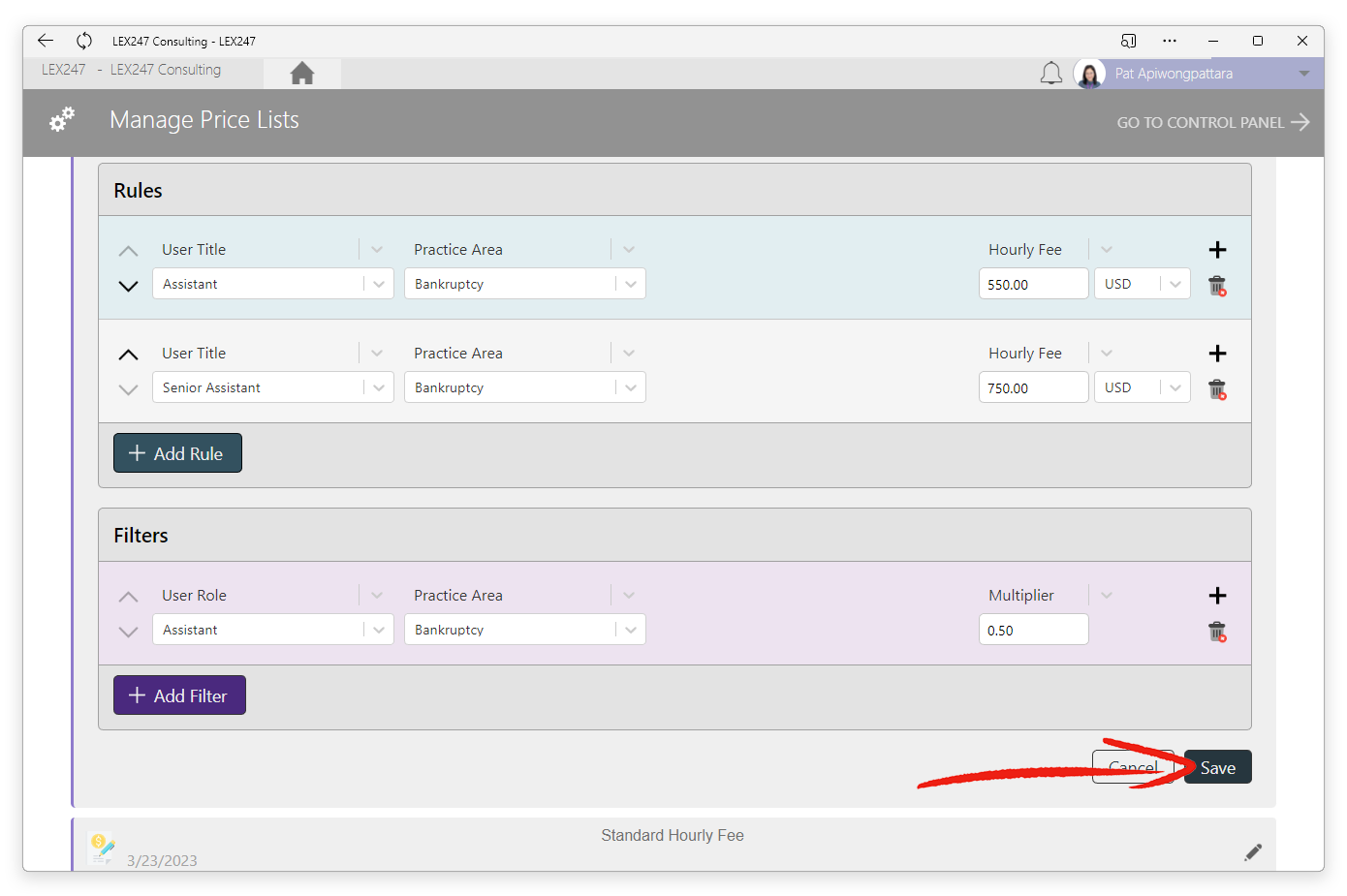Image resolution: width=1347 pixels, height=896 pixels.
Task: Move the filter row up
Action: (x=128, y=597)
